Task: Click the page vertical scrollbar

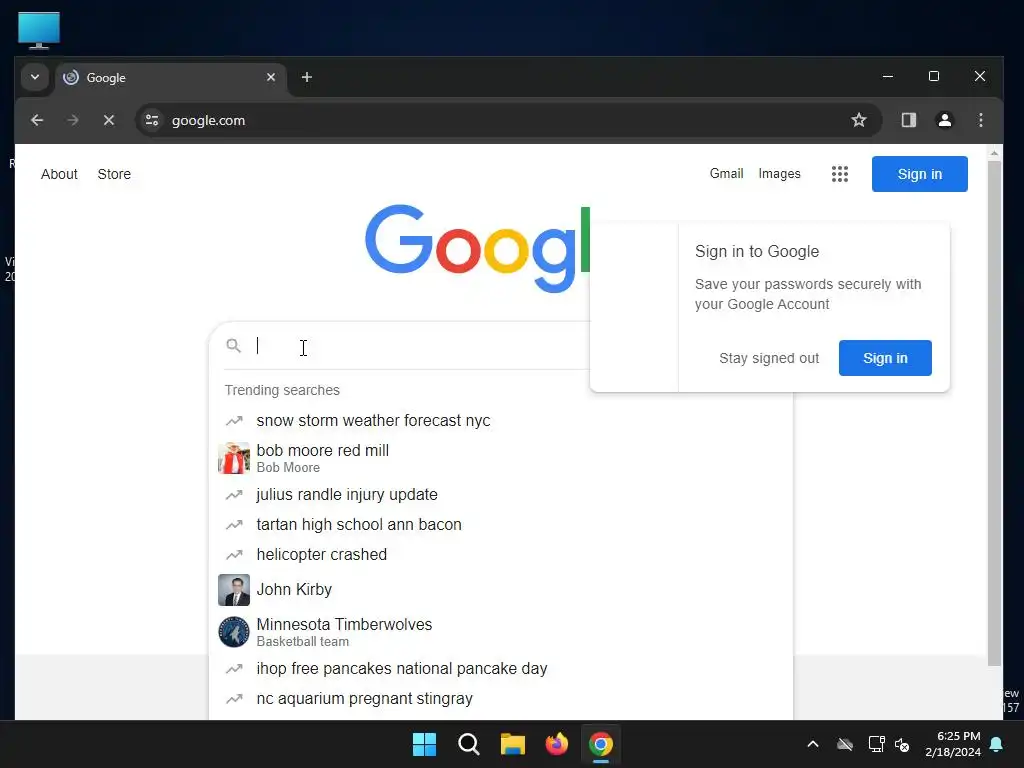Action: point(994,413)
